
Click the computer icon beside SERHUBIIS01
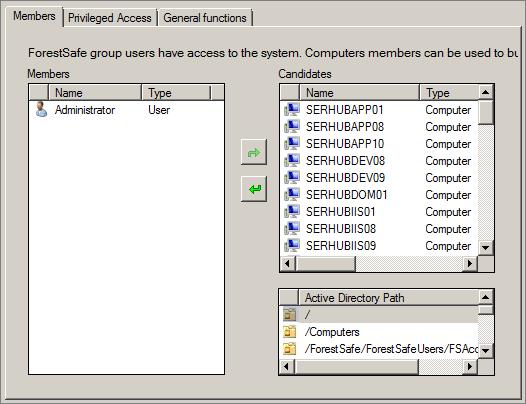[292, 212]
